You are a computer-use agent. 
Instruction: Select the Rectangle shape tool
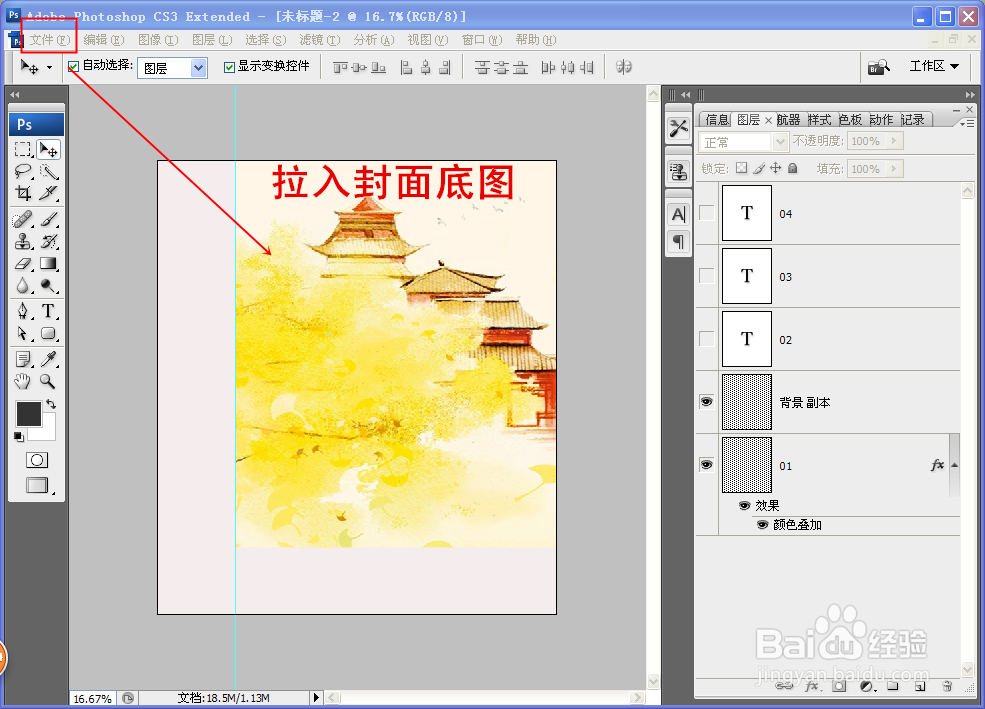point(48,333)
